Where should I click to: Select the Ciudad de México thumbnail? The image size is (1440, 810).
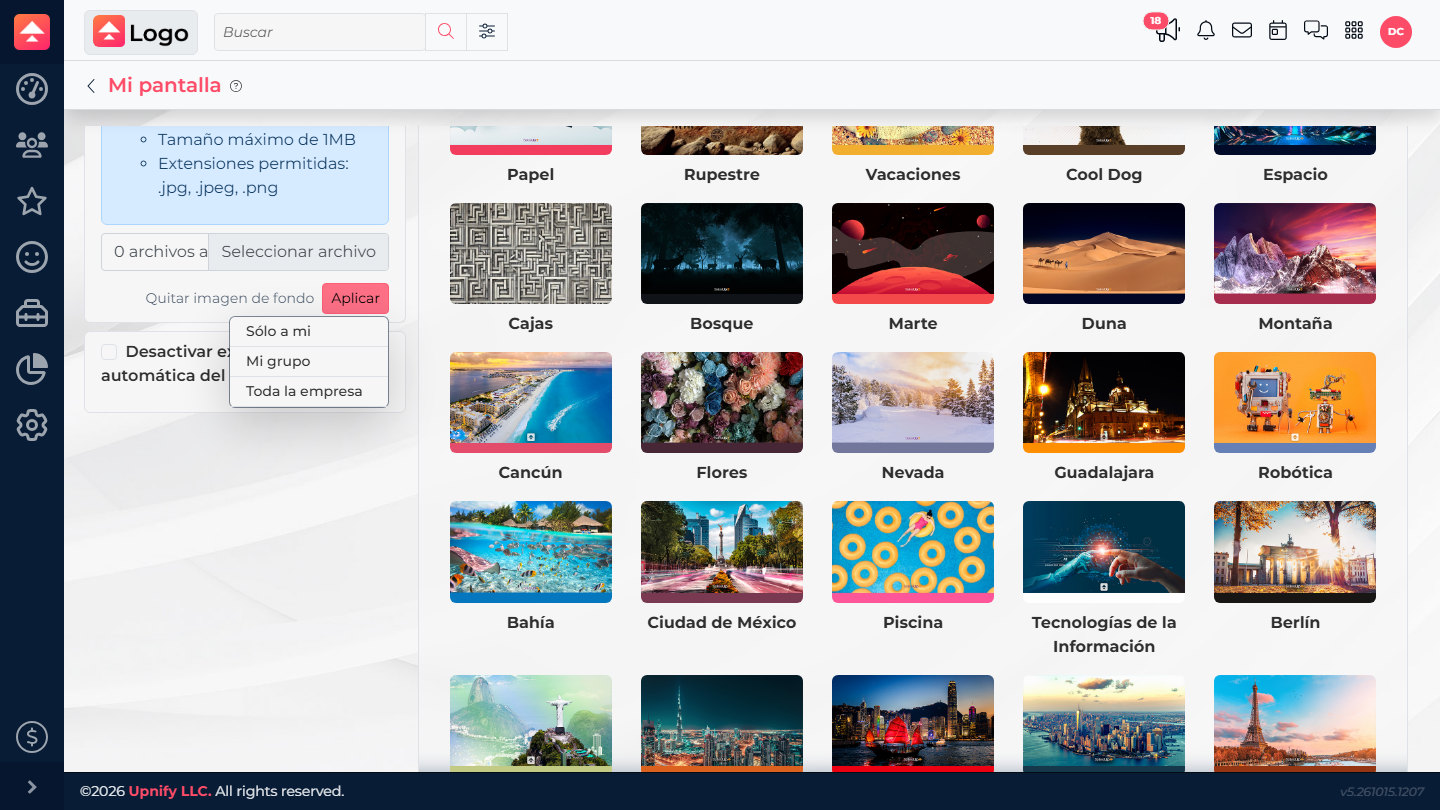click(x=722, y=552)
